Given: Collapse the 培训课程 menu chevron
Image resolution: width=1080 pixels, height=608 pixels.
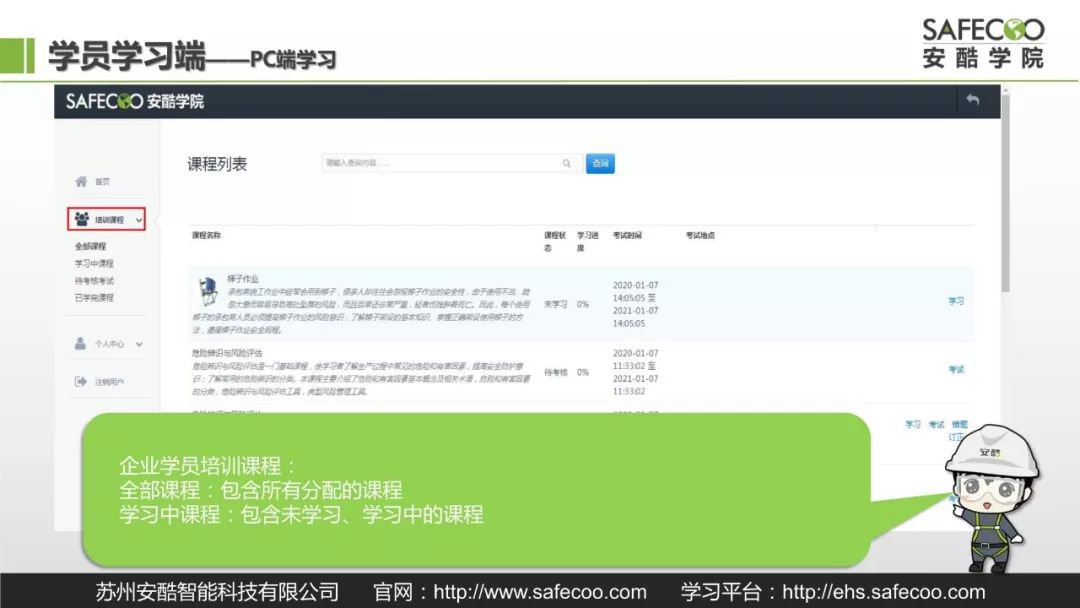Looking at the screenshot, I should point(139,220).
